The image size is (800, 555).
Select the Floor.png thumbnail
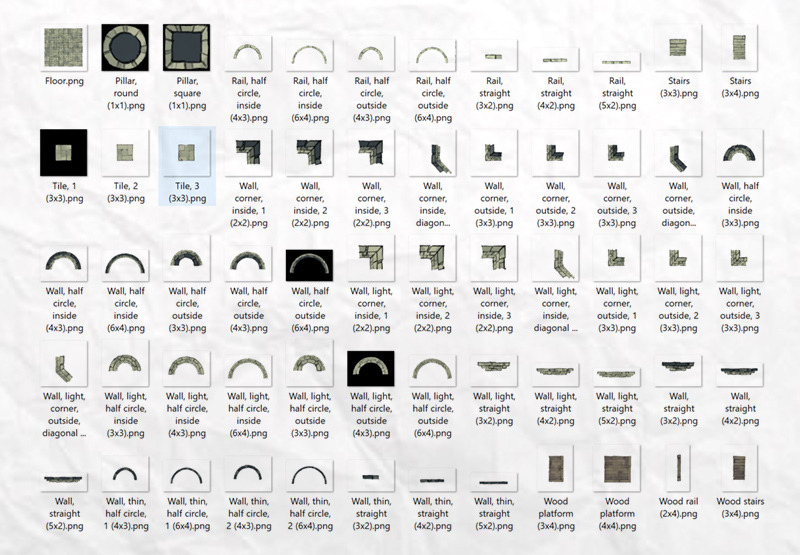point(64,47)
